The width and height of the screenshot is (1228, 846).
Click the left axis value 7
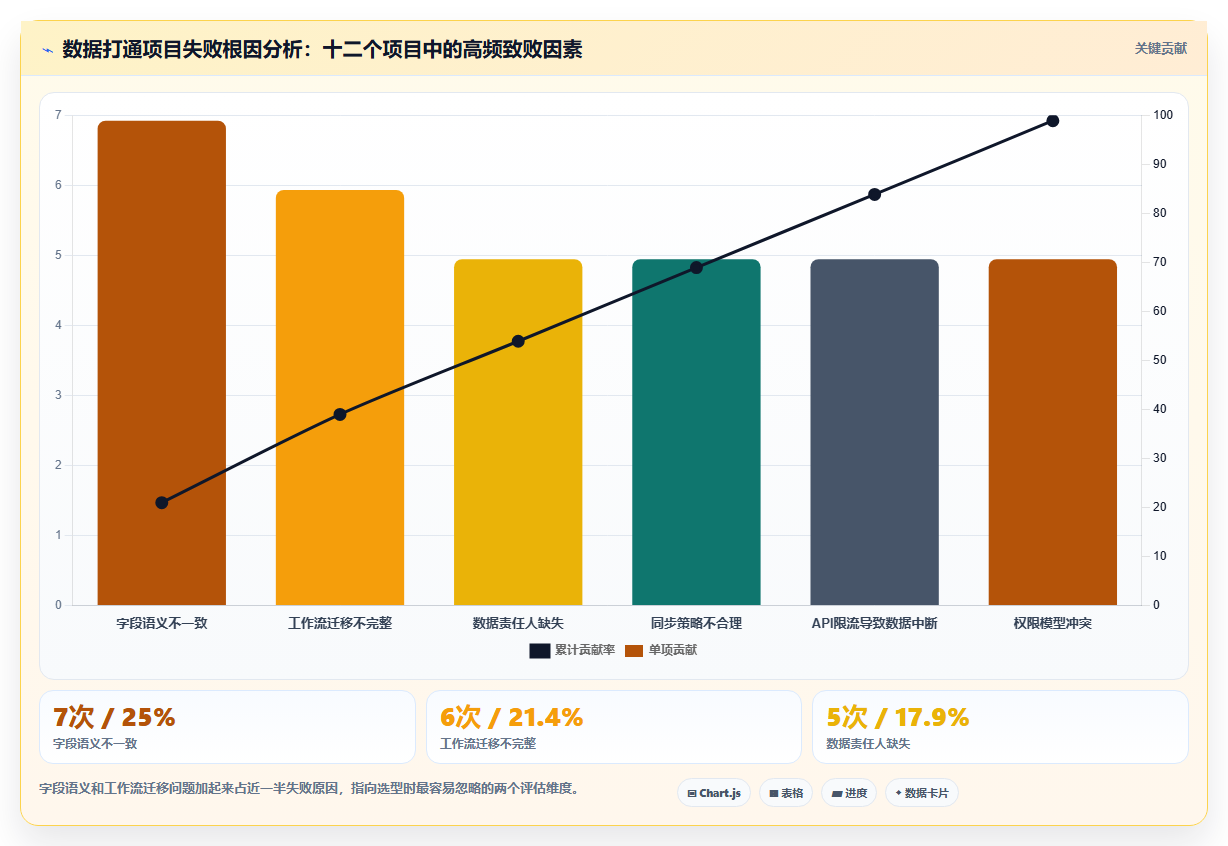58,115
